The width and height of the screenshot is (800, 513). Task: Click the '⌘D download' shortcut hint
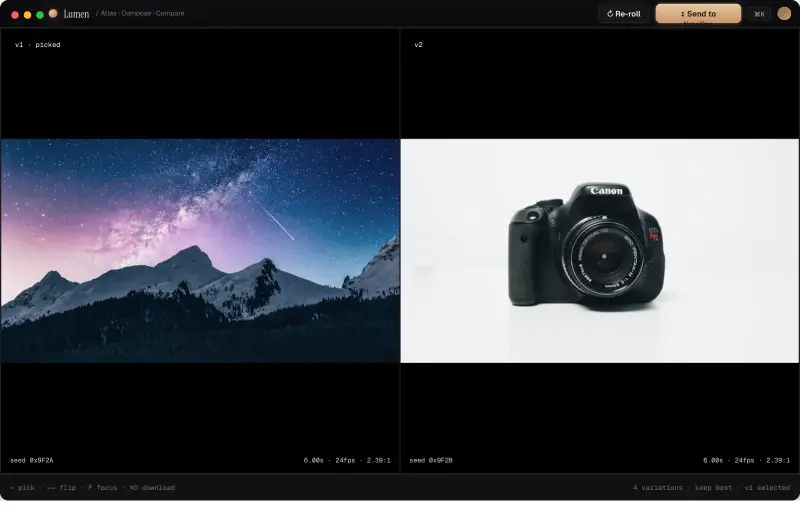(152, 488)
